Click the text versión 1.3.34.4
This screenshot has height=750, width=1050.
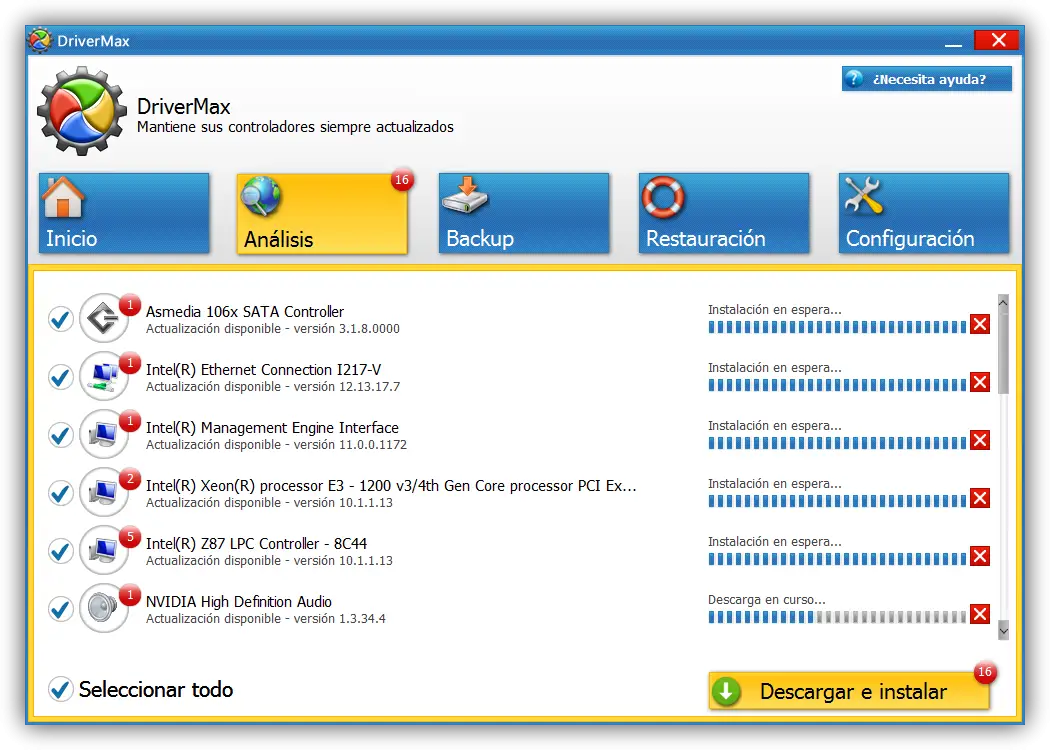coord(339,619)
